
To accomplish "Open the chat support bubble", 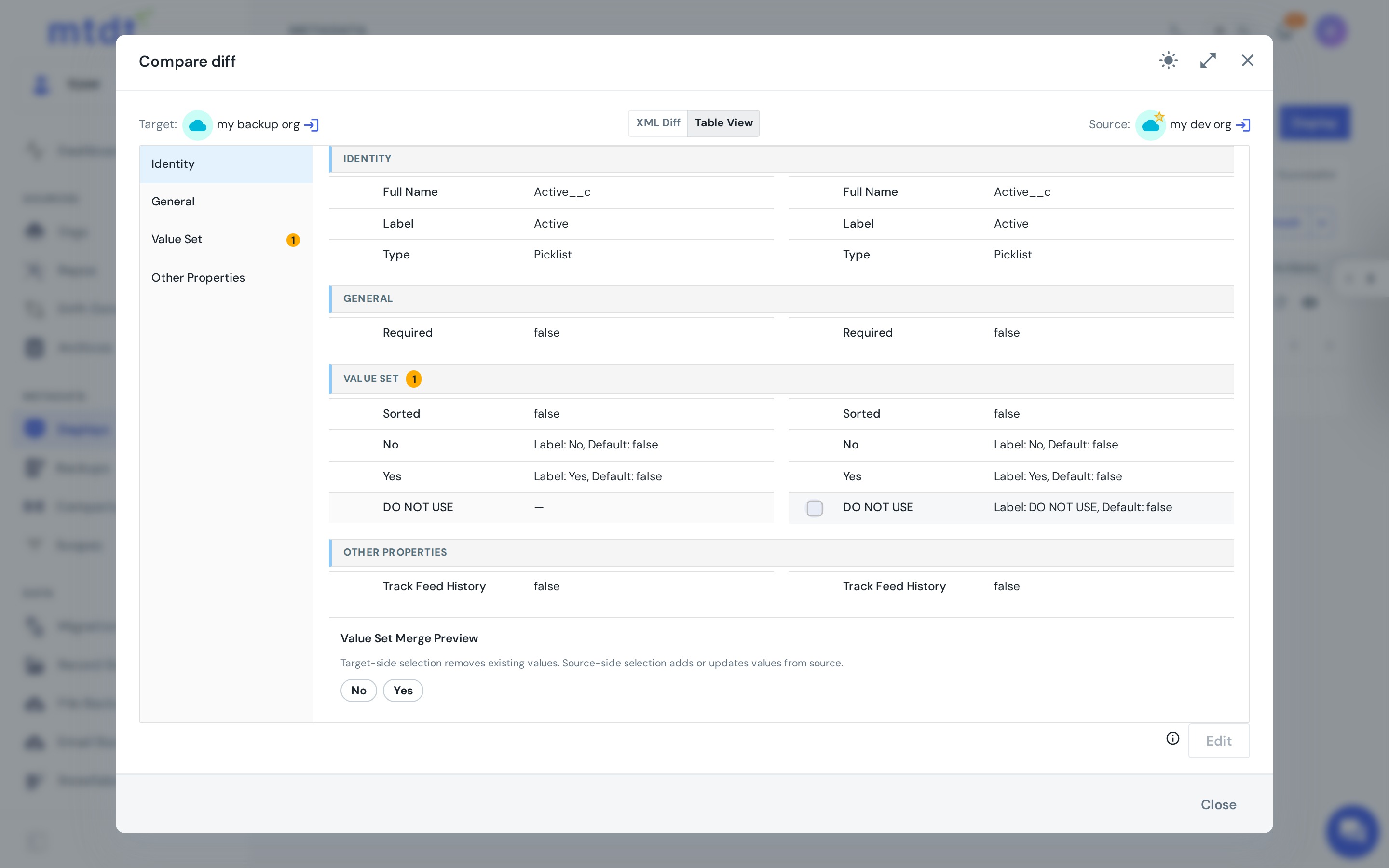I will (x=1352, y=831).
